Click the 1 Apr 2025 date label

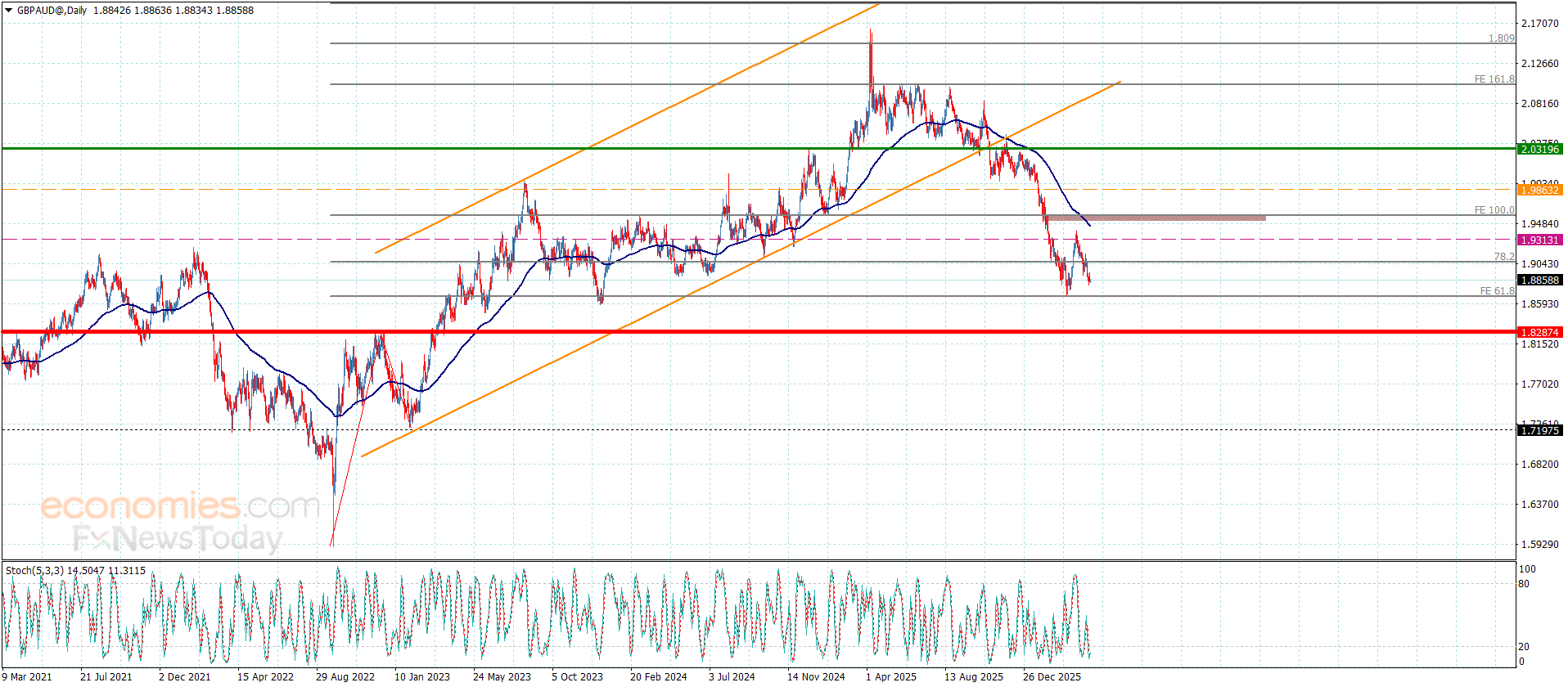pos(891,676)
